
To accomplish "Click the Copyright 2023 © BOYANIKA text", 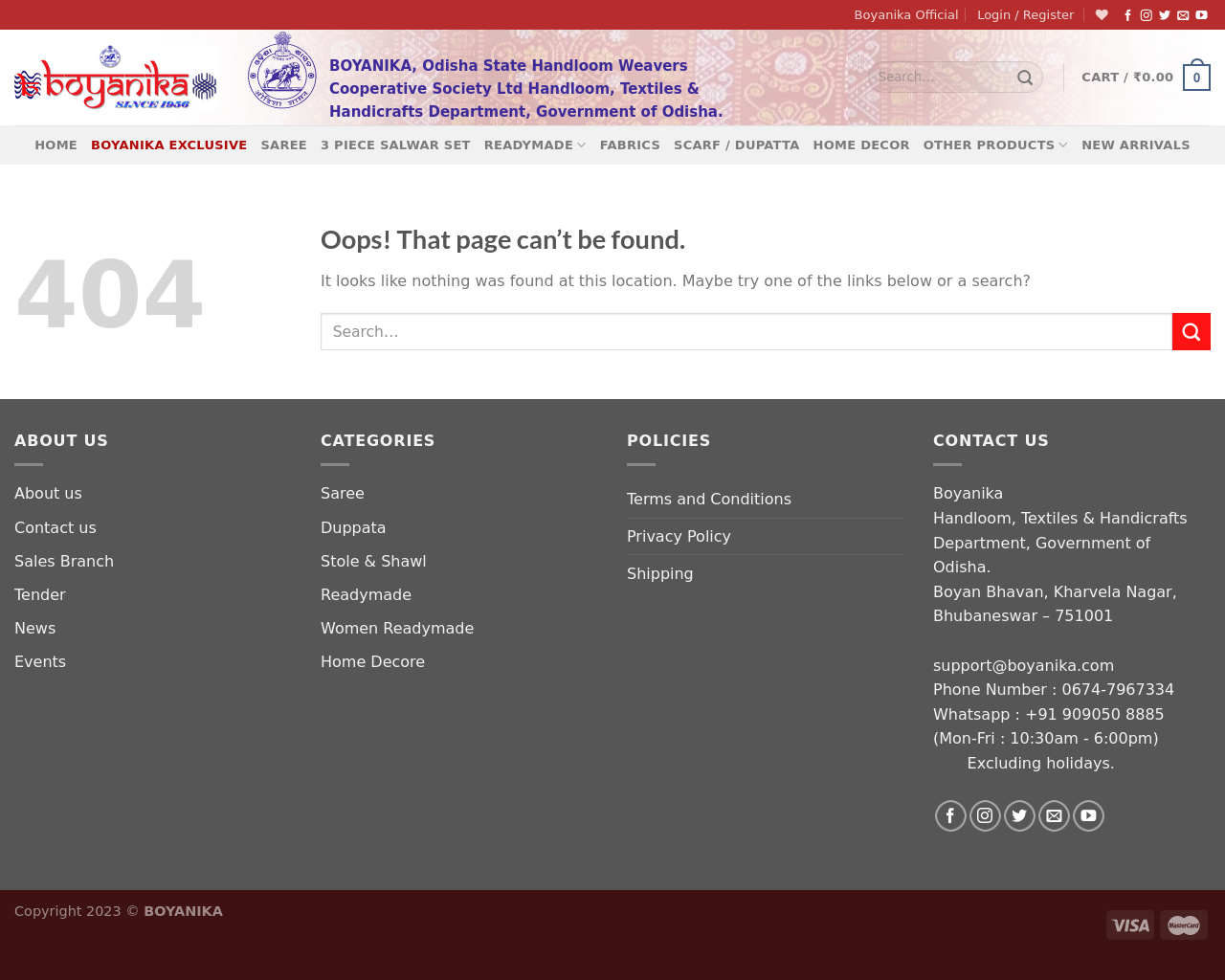I will (x=119, y=911).
